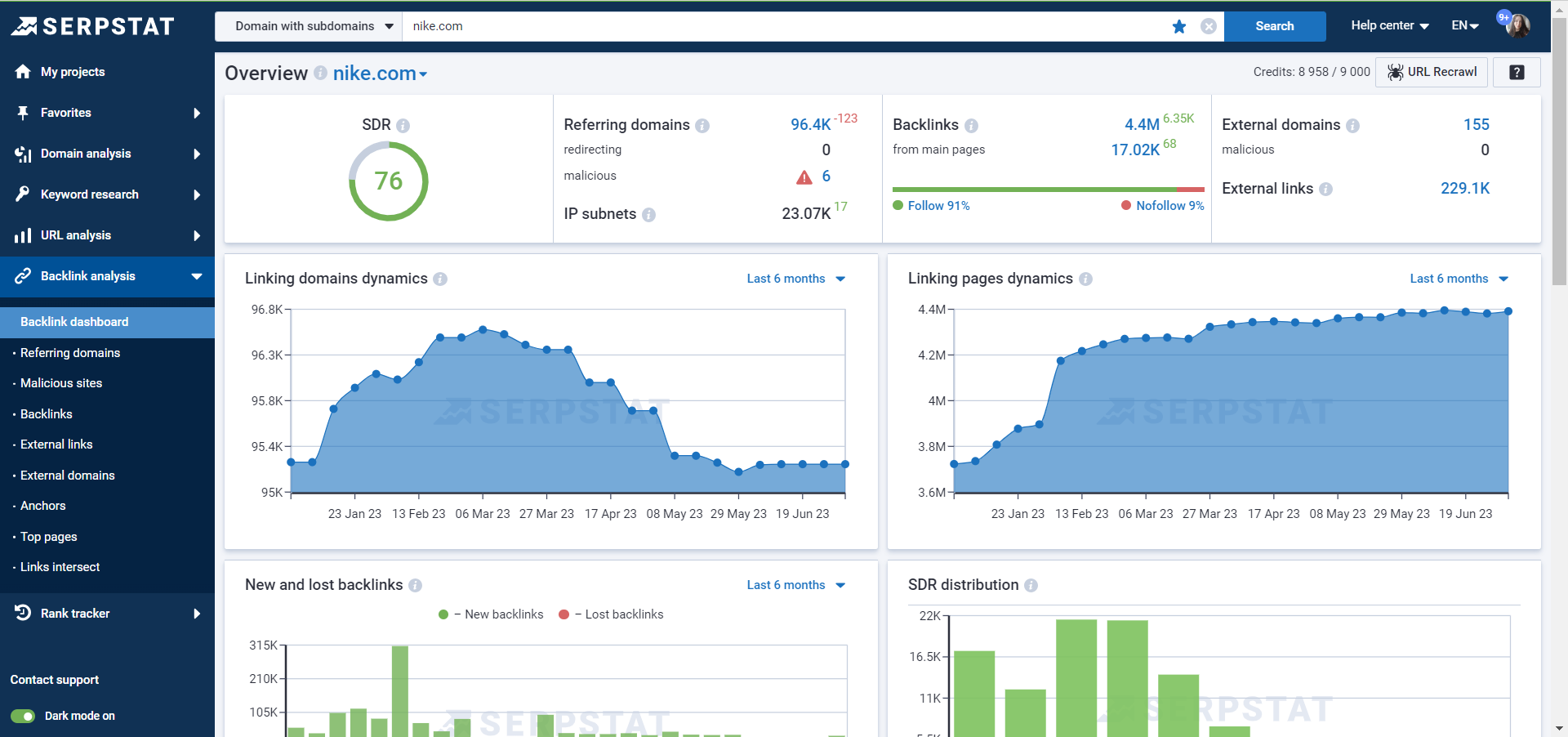The height and width of the screenshot is (737, 1568).
Task: Open URL analysis in sidebar
Action: [x=77, y=235]
